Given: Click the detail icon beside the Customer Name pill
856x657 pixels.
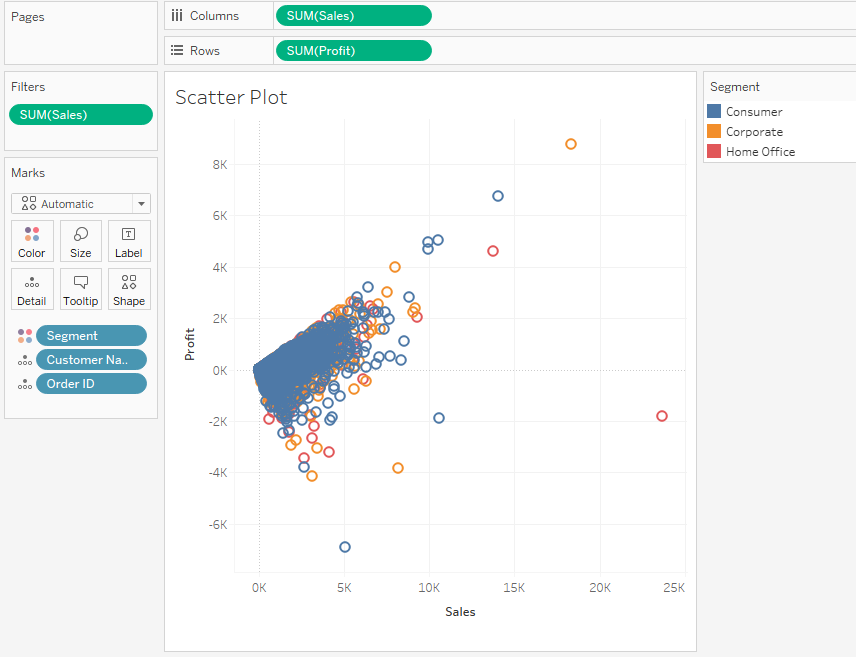Looking at the screenshot, I should point(25,360).
